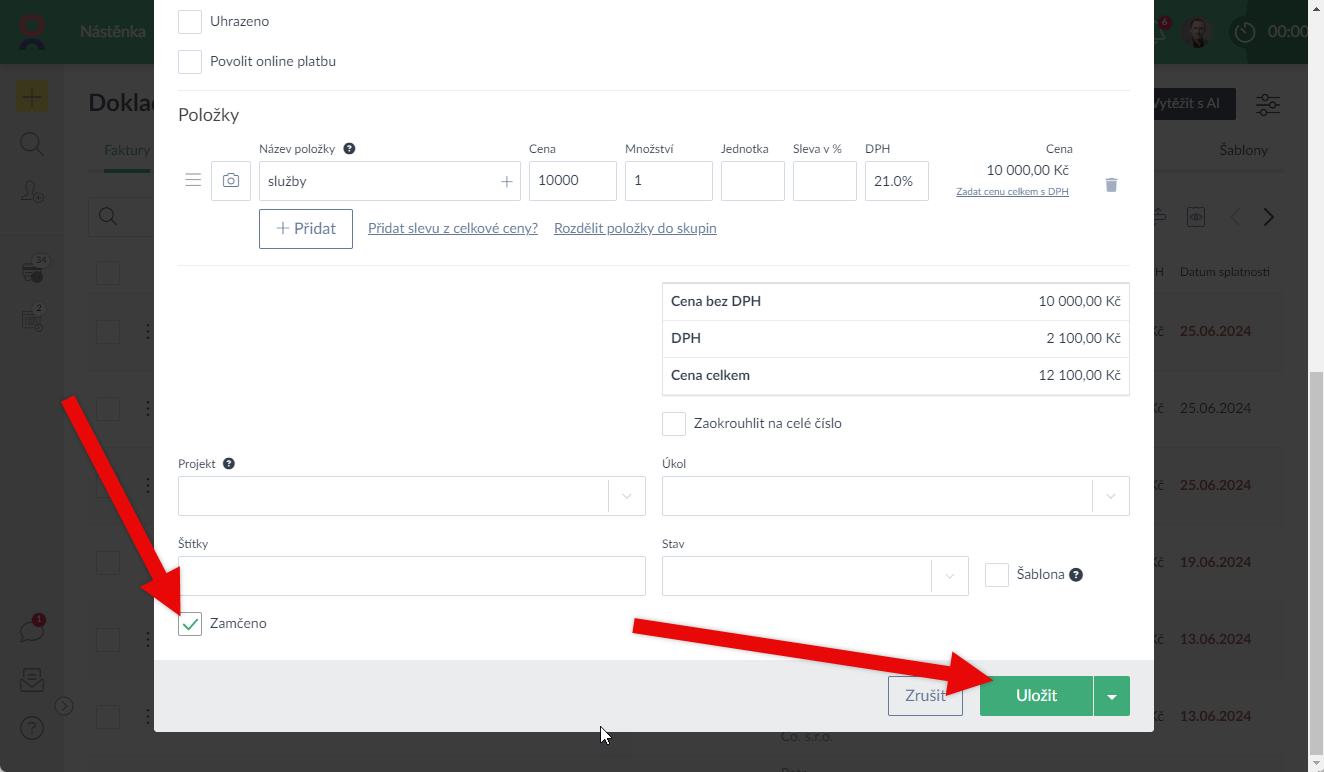Click the camera icon beside item name
The height and width of the screenshot is (772, 1324).
231,181
